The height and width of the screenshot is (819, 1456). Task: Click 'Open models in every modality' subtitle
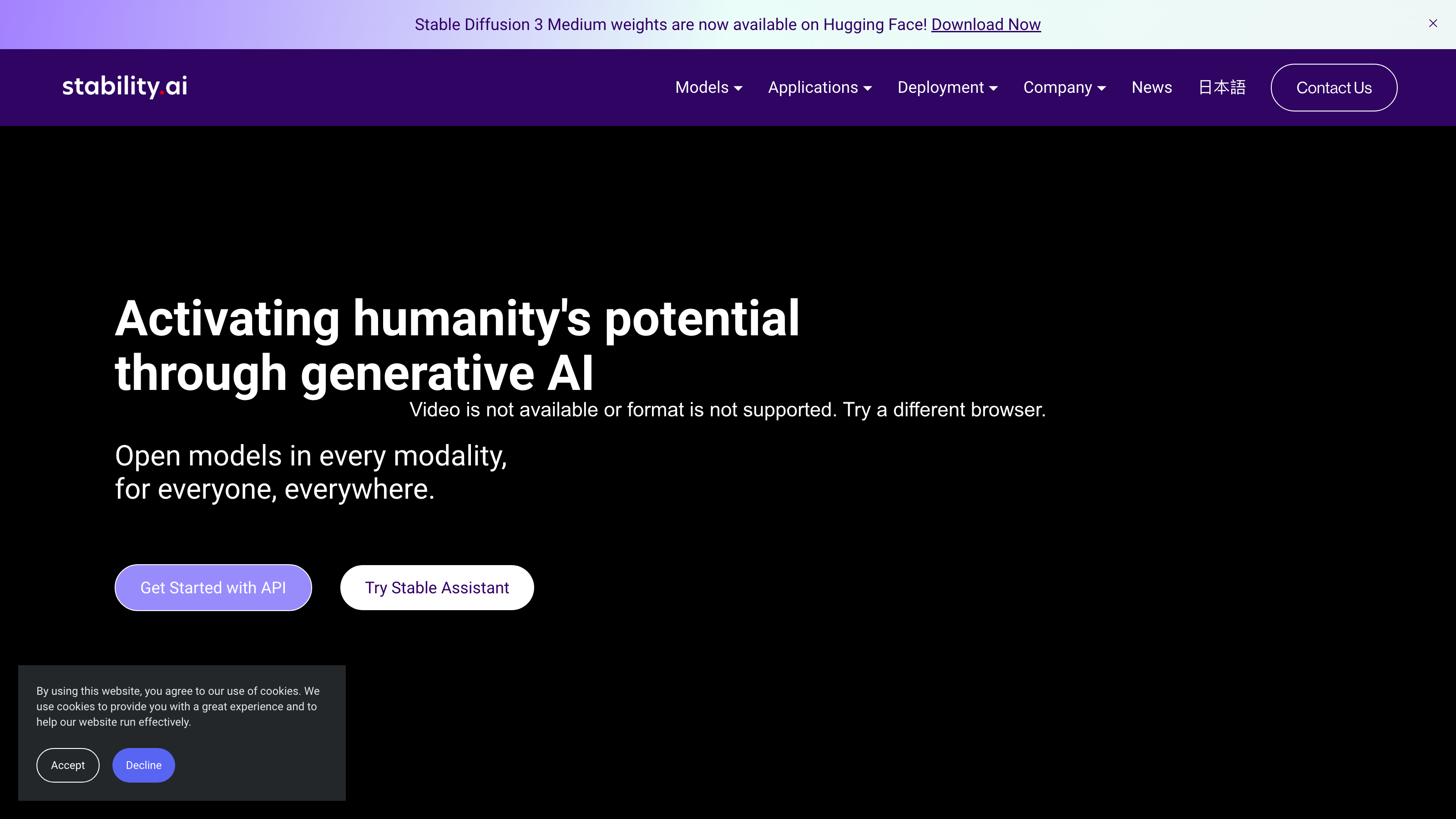tap(311, 472)
